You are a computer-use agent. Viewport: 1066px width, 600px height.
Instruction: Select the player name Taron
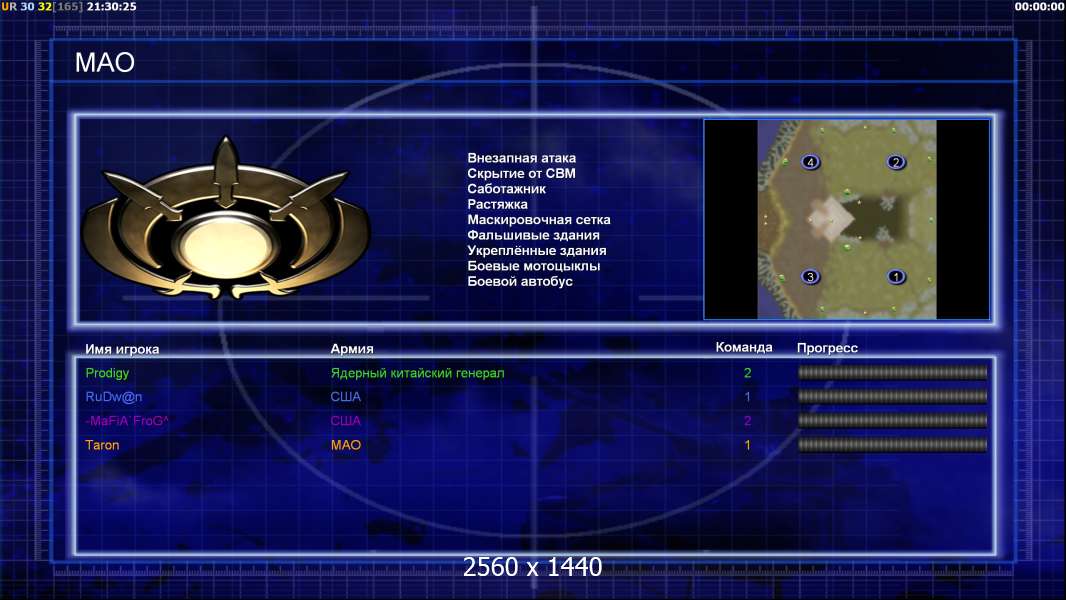[x=102, y=445]
